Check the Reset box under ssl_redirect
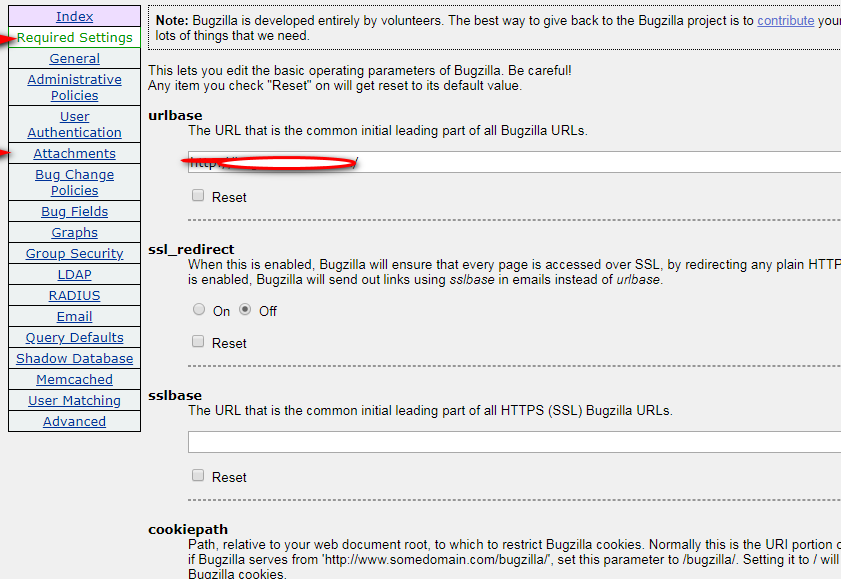Viewport: 841px width, 579px height. (198, 342)
